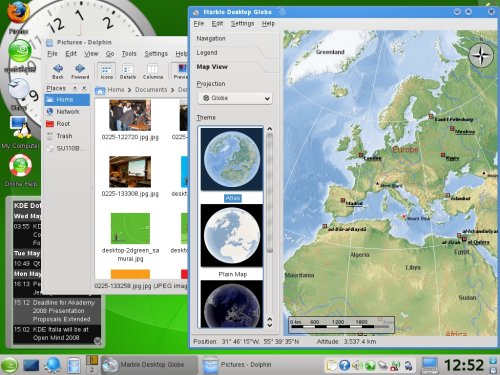The image size is (500, 375).
Task: Click show desktop icon in panel
Action: pyautogui.click(x=31, y=365)
